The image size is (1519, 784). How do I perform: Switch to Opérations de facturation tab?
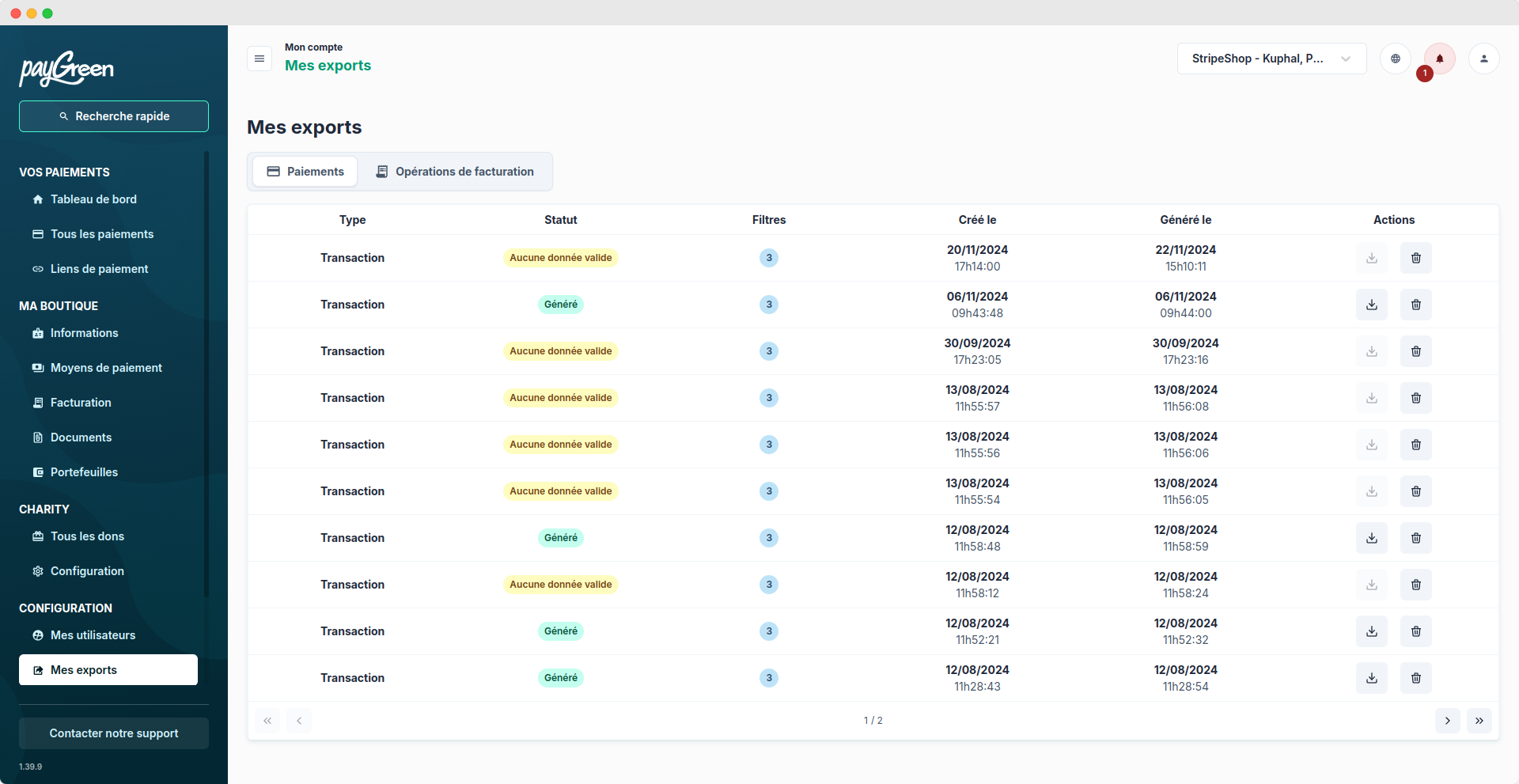point(455,172)
